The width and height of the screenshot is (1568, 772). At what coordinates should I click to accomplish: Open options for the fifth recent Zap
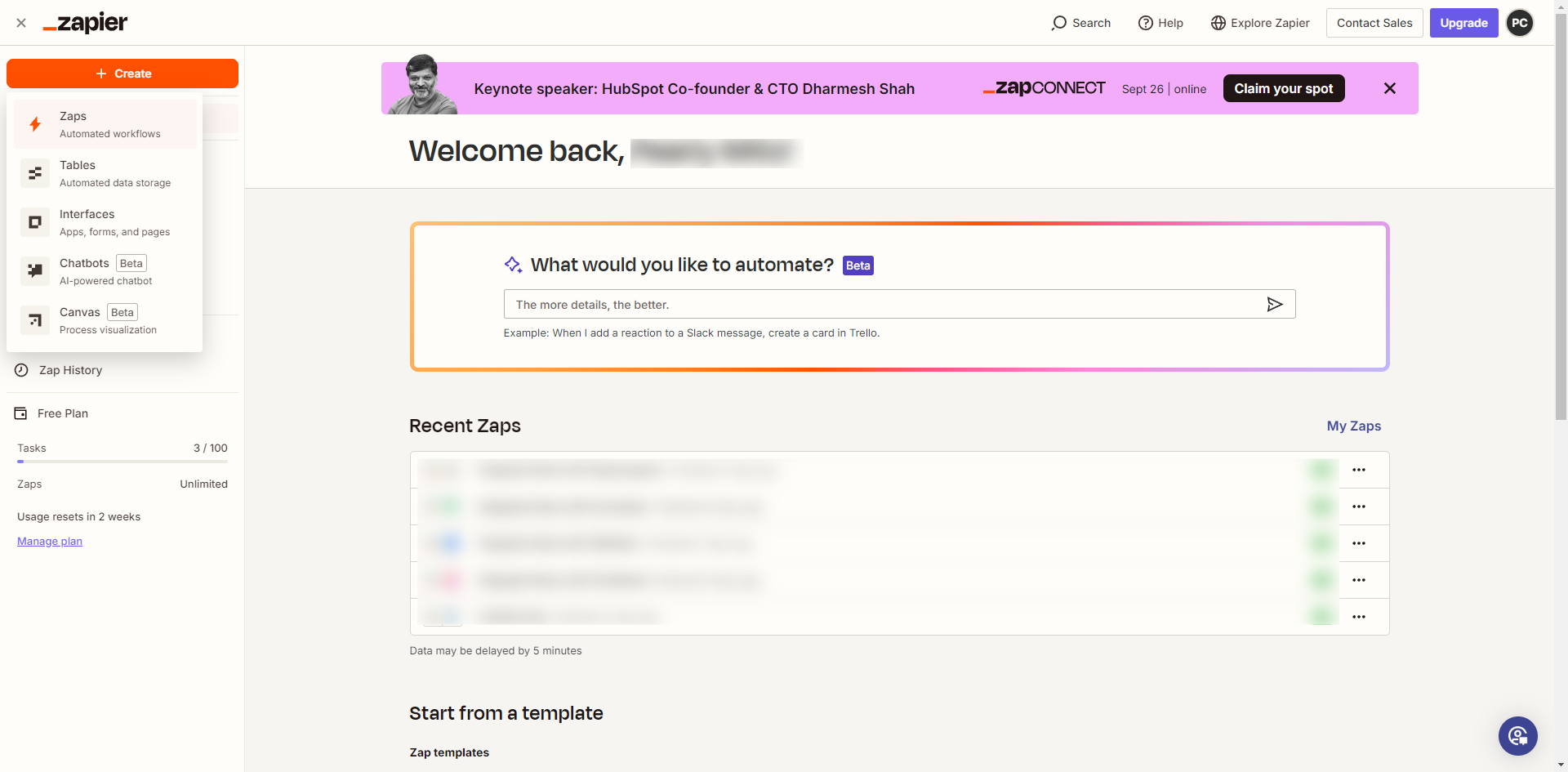click(x=1359, y=617)
